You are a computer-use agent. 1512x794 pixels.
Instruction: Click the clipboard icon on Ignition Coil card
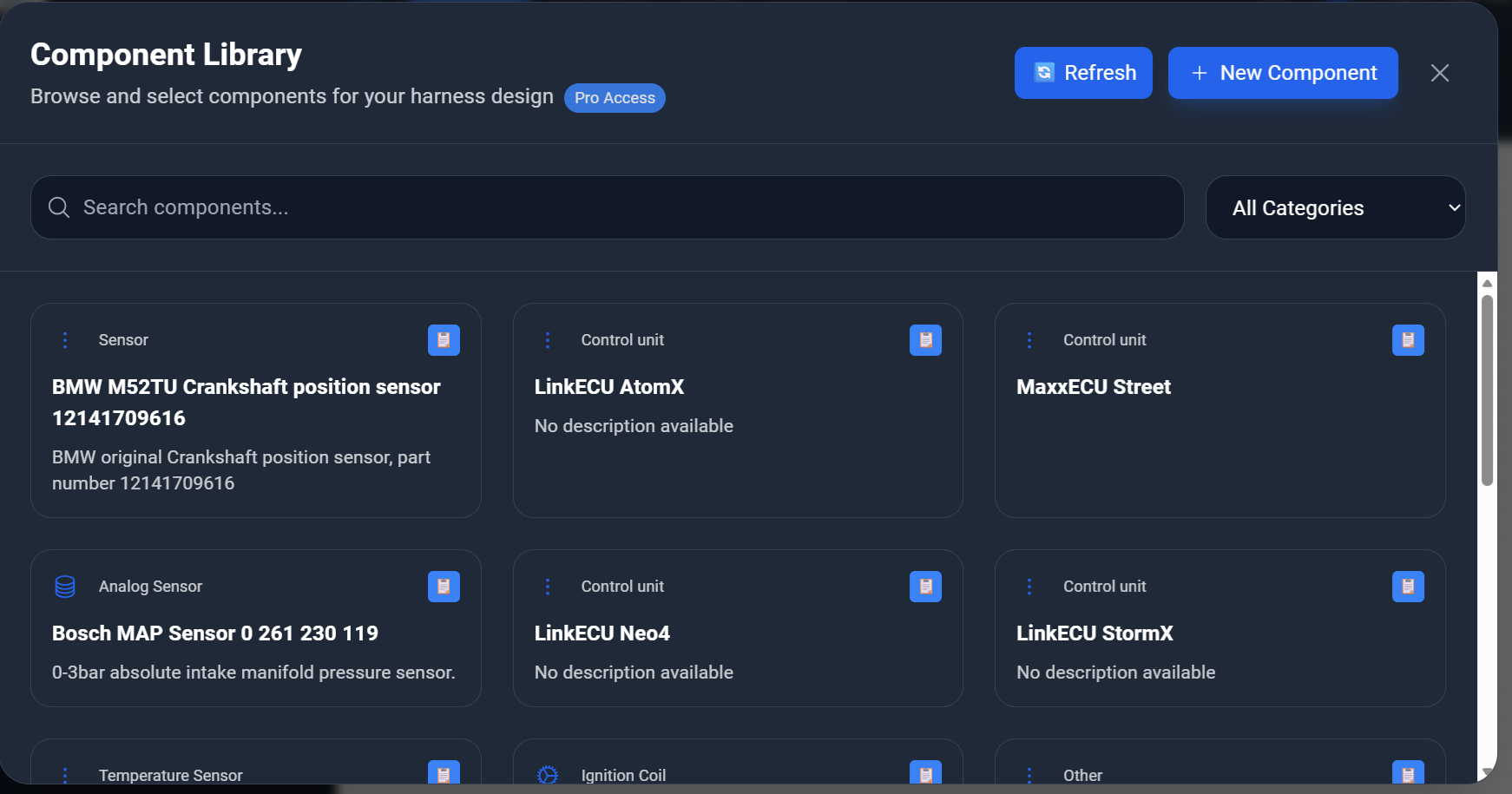pyautogui.click(x=925, y=772)
